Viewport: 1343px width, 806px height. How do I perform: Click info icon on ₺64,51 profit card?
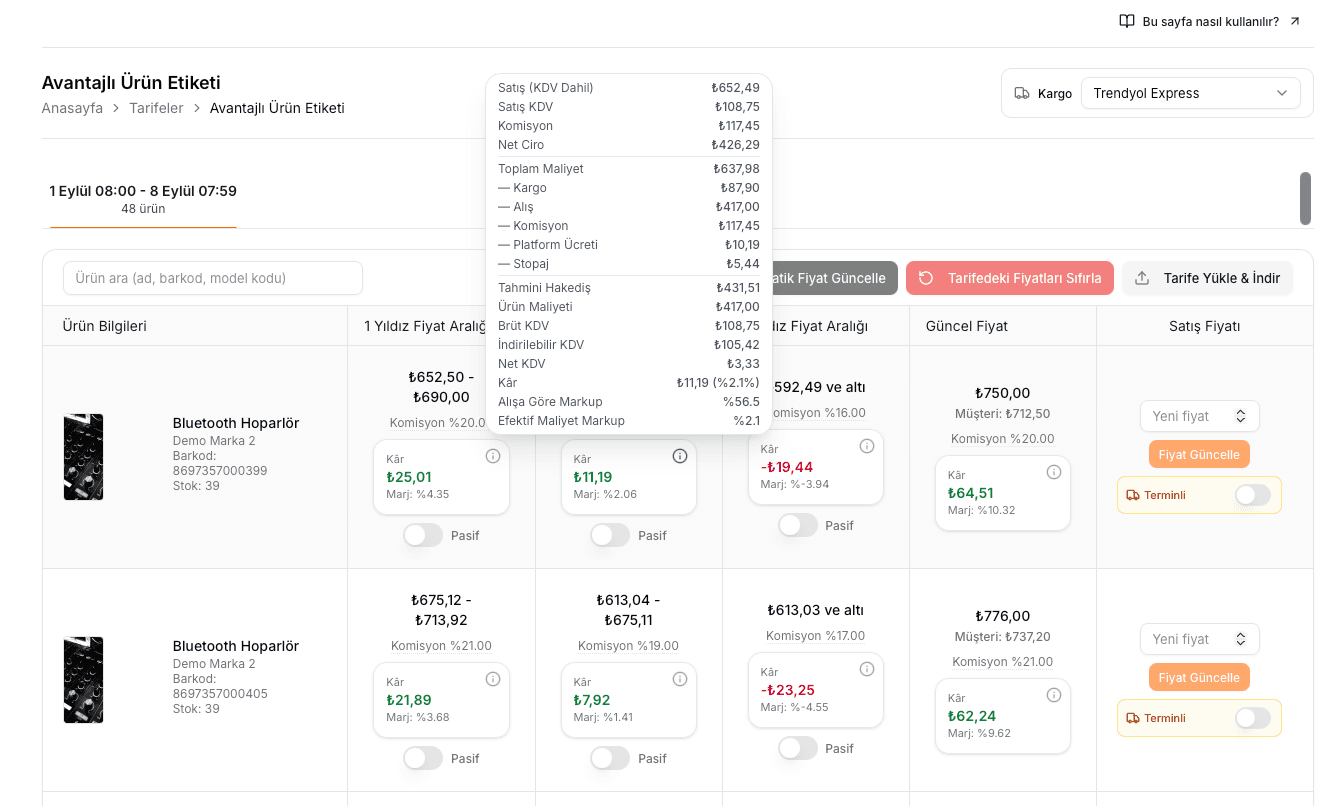1054,472
